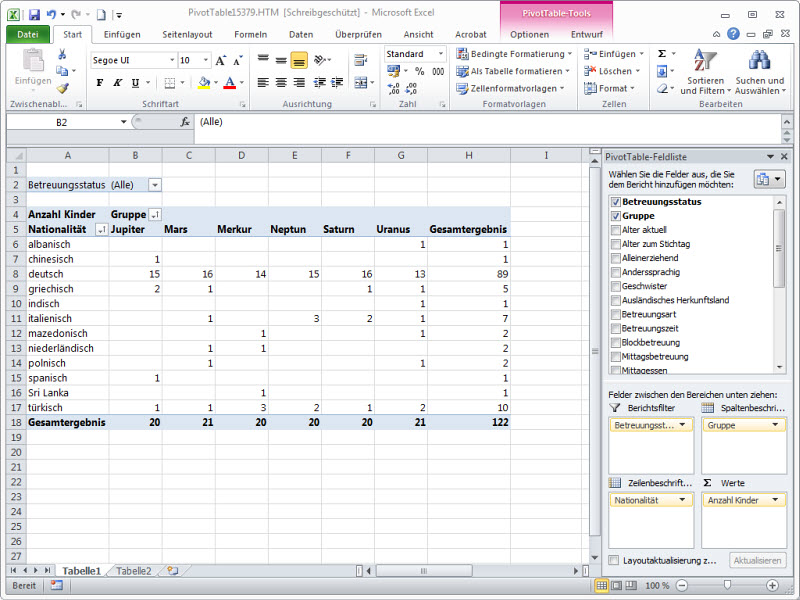
Task: Click Format cells button
Action: point(610,89)
